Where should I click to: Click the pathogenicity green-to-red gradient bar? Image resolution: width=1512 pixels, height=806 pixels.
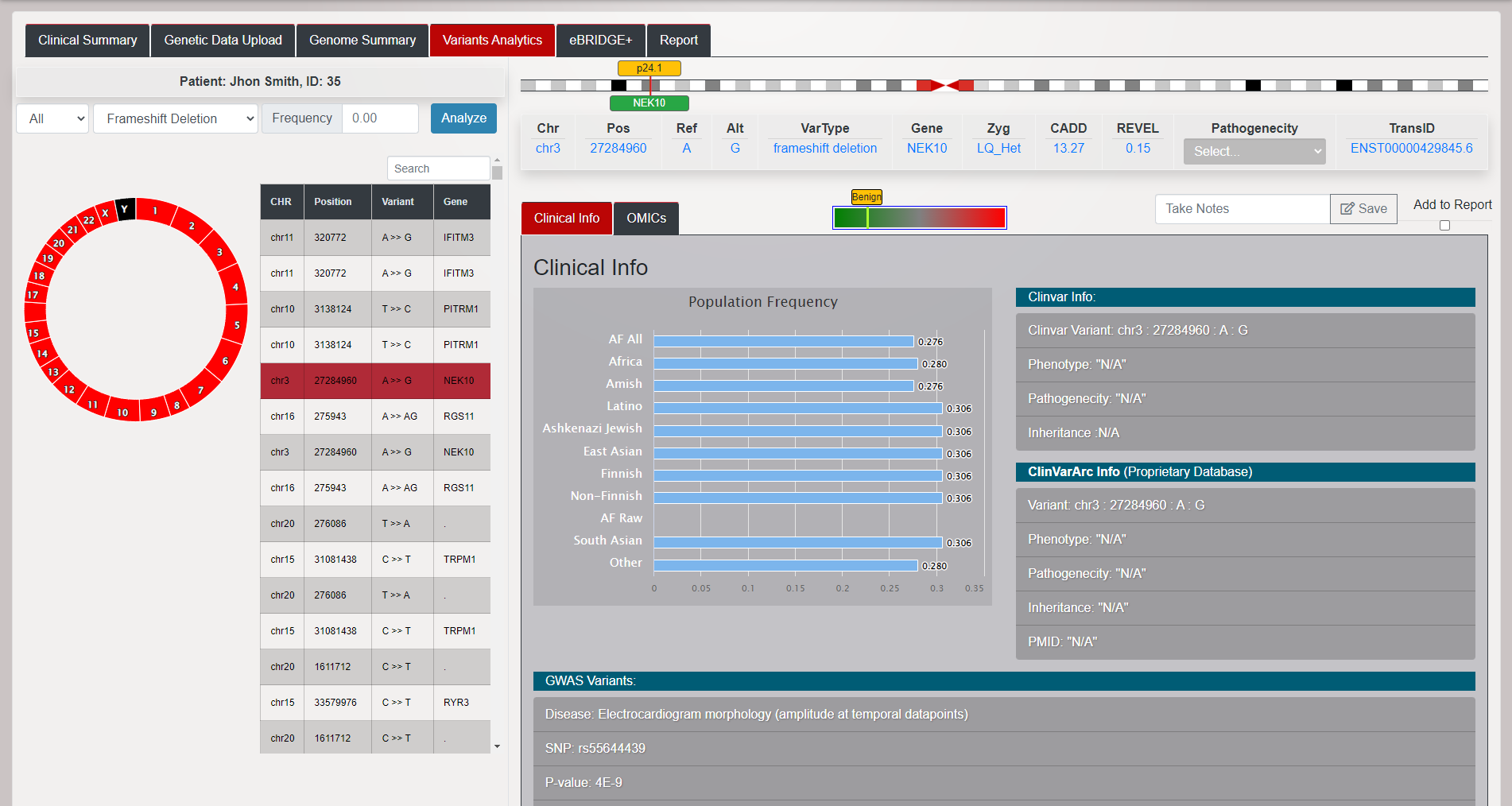tap(919, 218)
